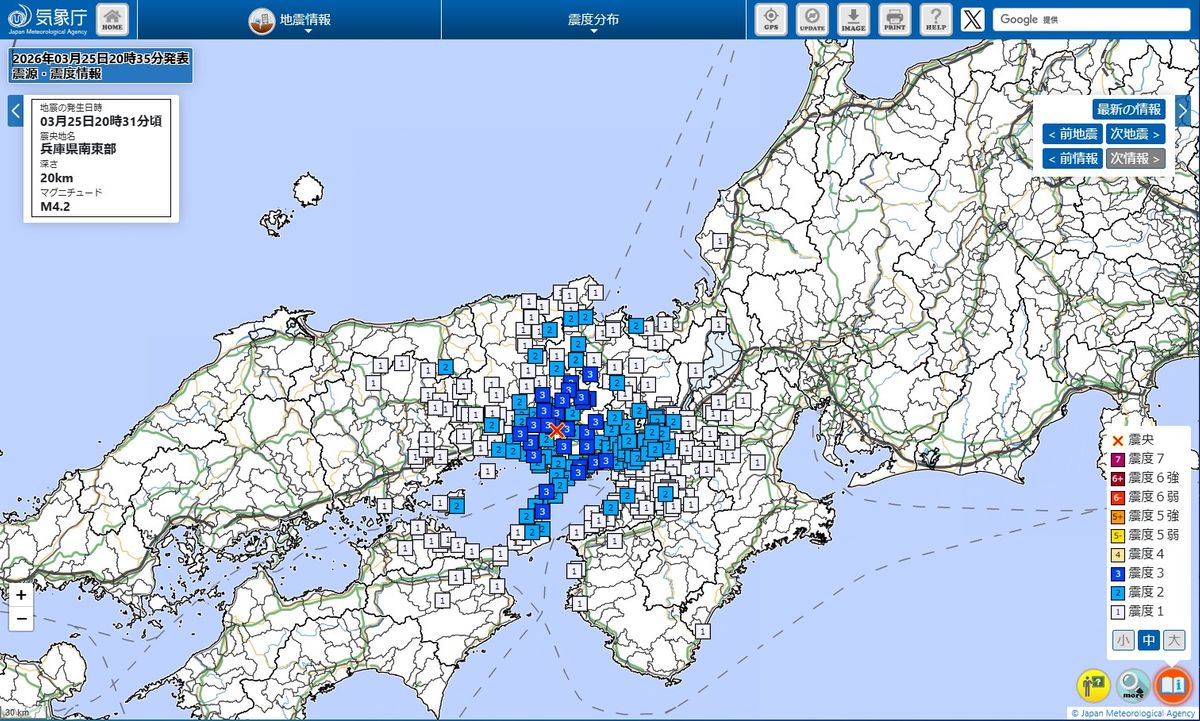Image resolution: width=1200 pixels, height=721 pixels.
Task: Open help using the HELP question mark icon
Action: coord(935,19)
